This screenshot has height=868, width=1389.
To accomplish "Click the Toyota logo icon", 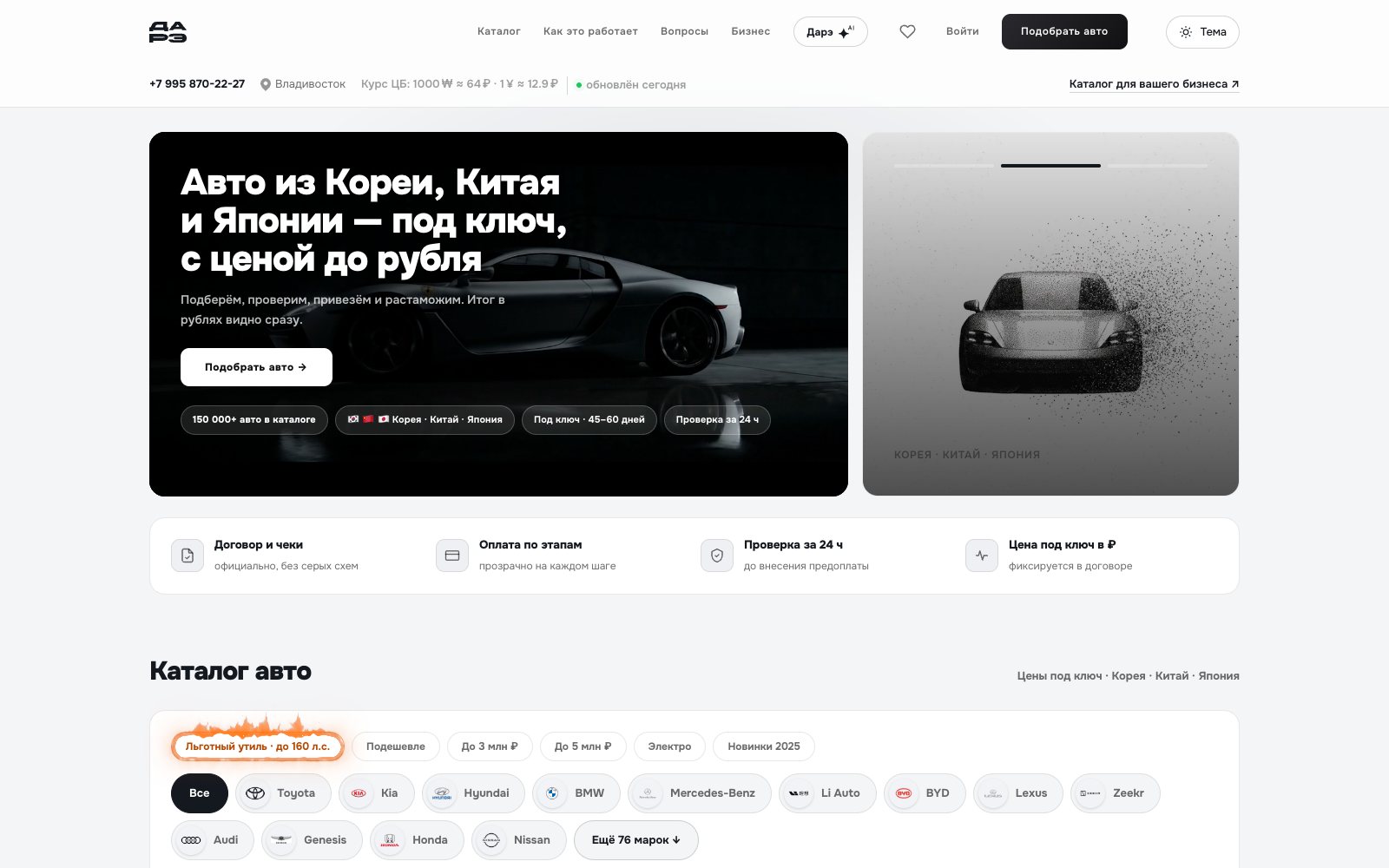I will point(255,793).
